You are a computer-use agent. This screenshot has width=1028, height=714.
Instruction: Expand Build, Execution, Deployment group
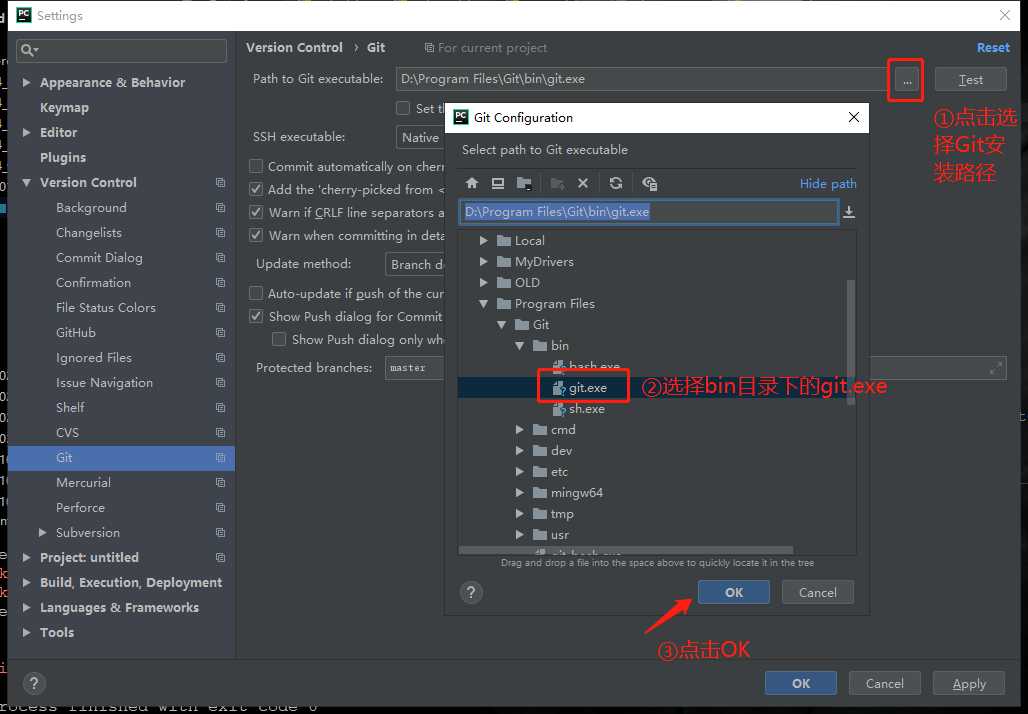26,582
